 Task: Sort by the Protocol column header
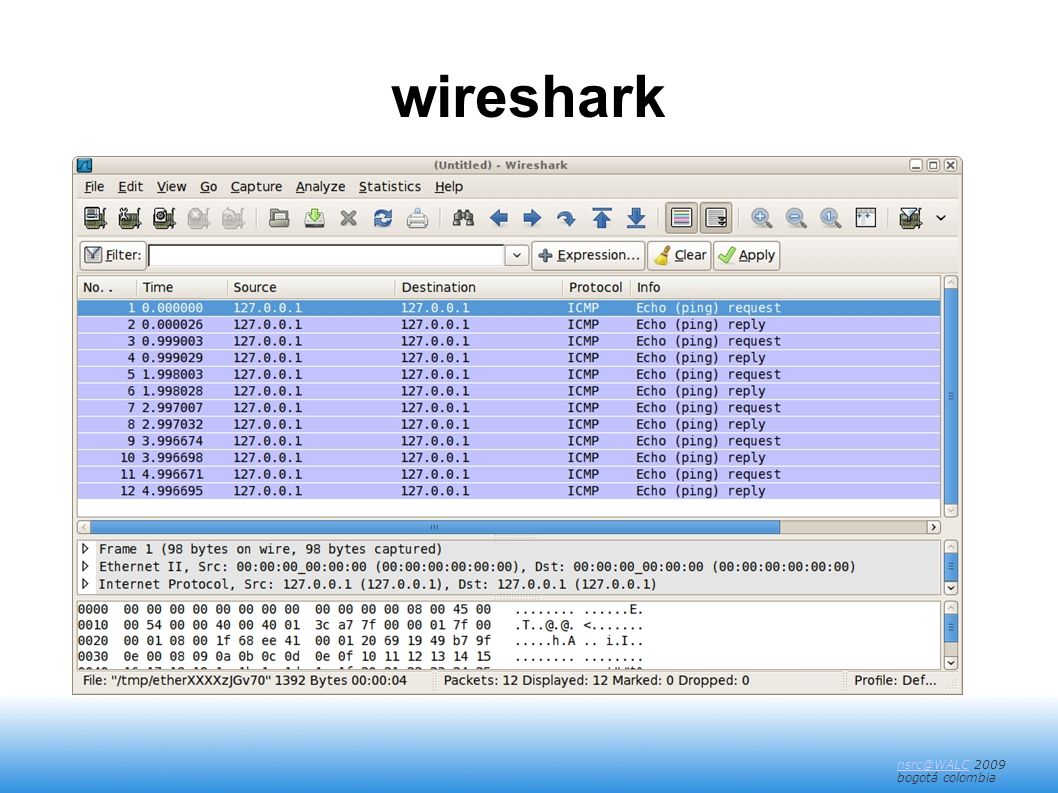click(596, 288)
